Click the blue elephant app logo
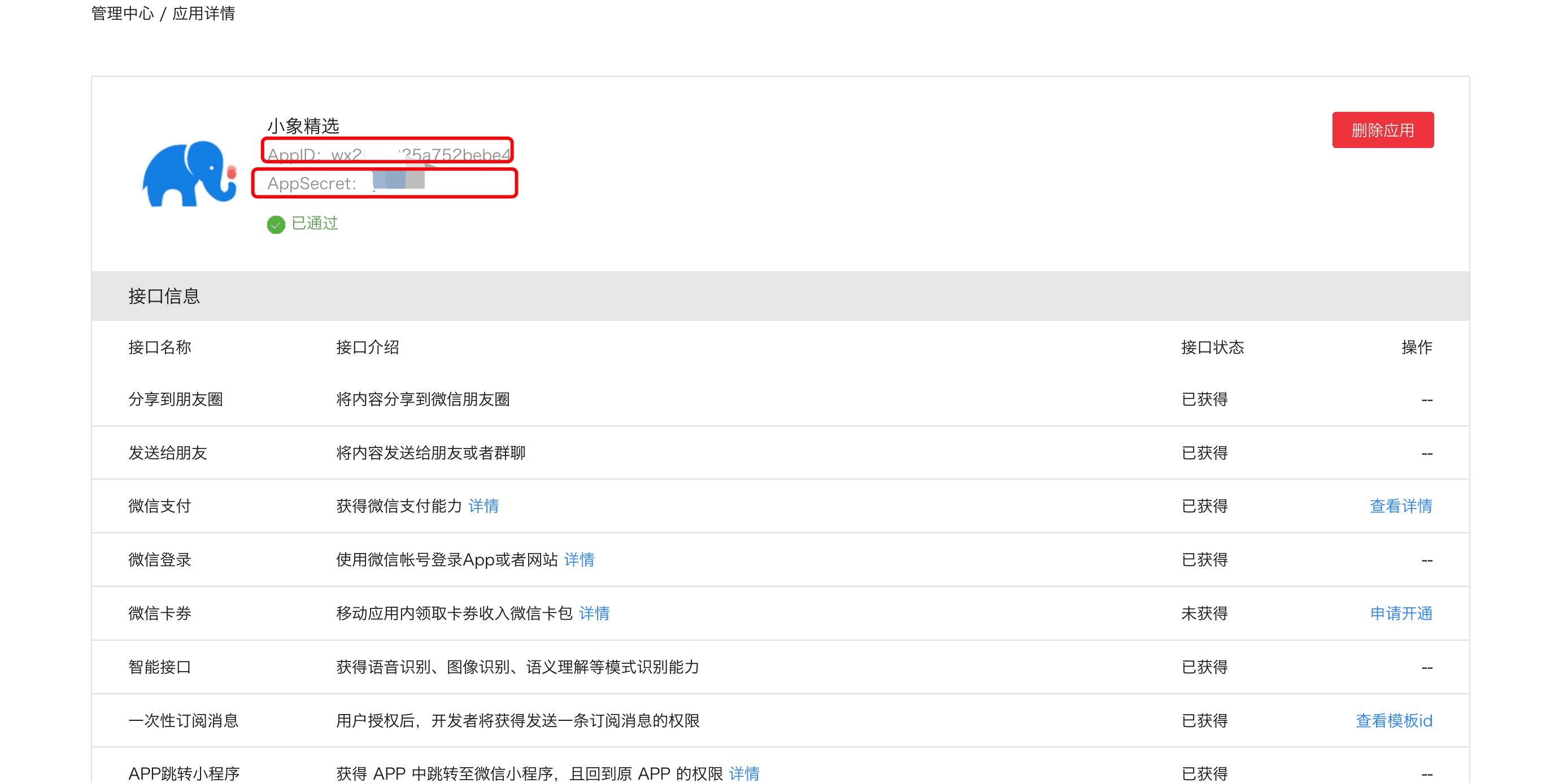This screenshot has width=1568, height=783. [189, 174]
